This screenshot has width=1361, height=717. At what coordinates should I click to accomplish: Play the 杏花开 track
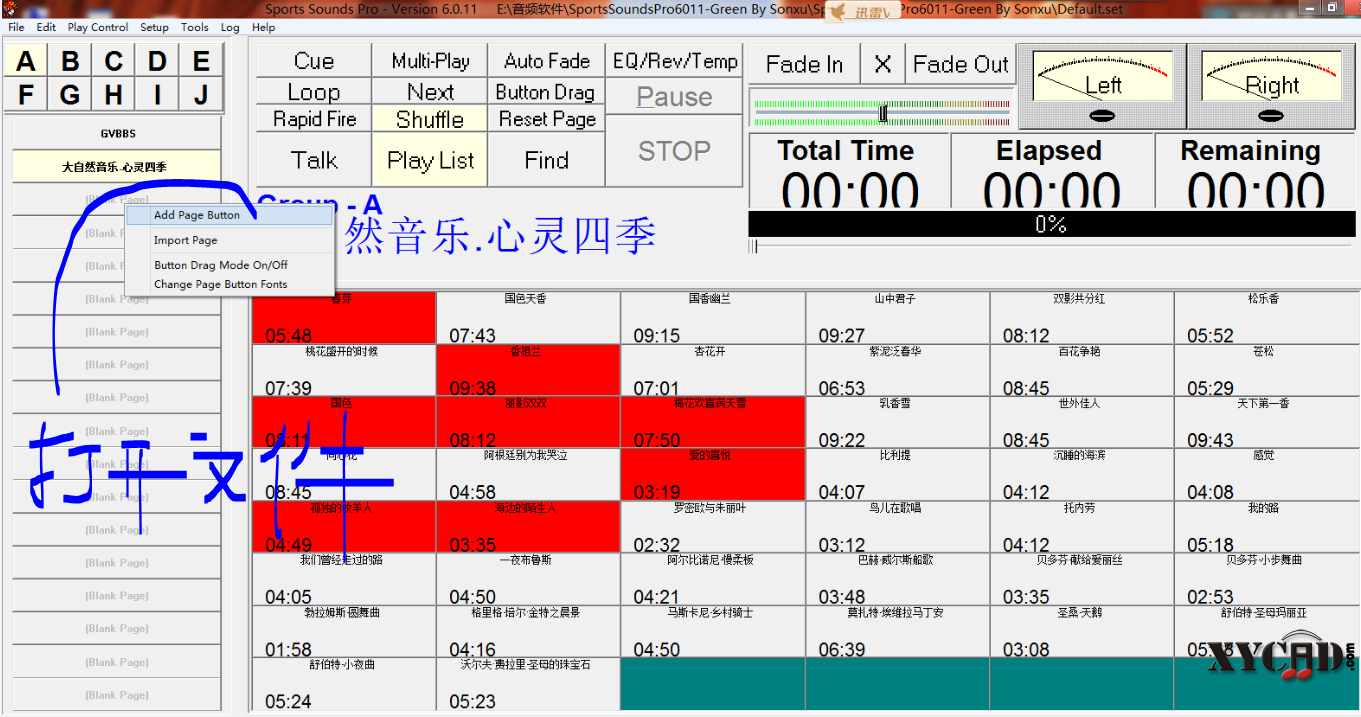click(x=712, y=370)
